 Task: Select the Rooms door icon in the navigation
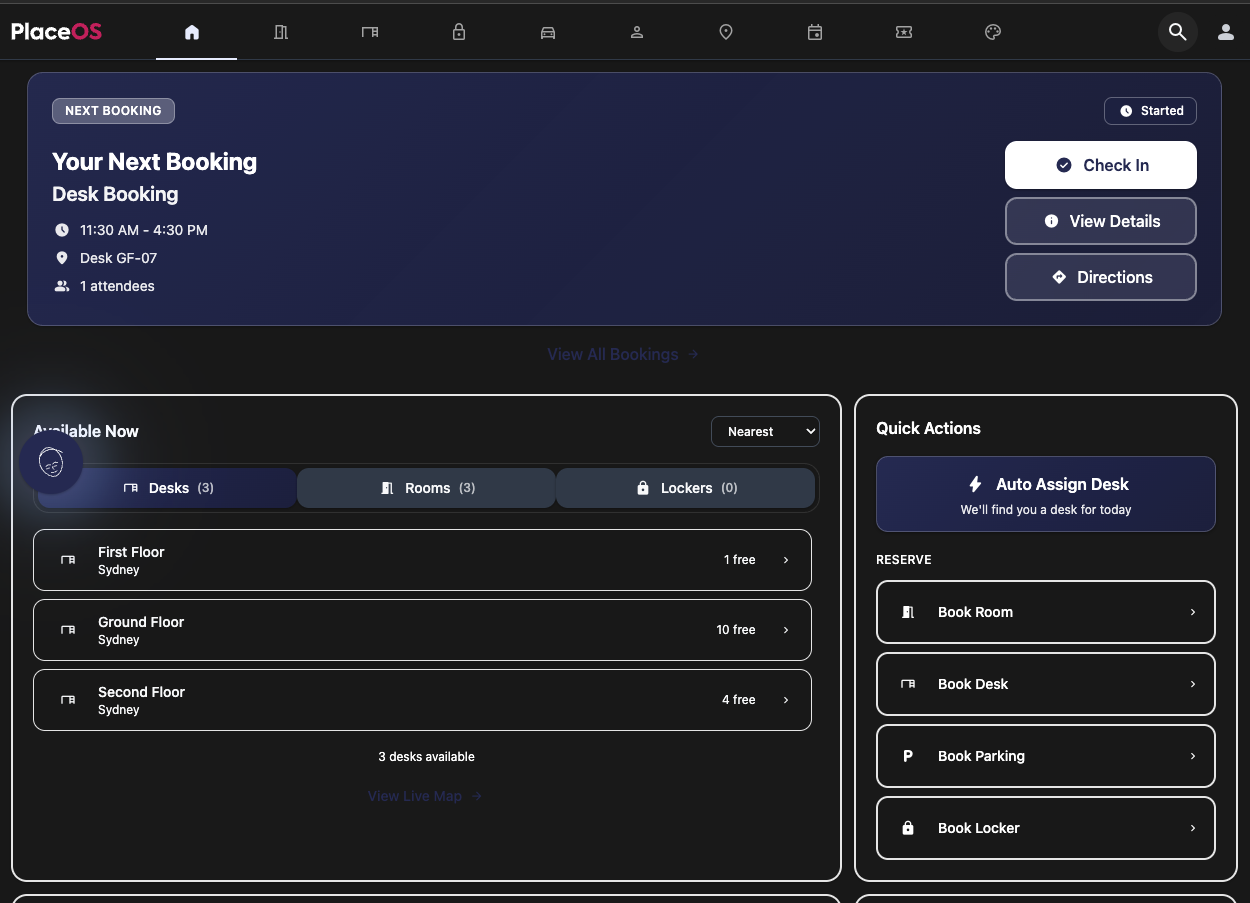tap(281, 31)
